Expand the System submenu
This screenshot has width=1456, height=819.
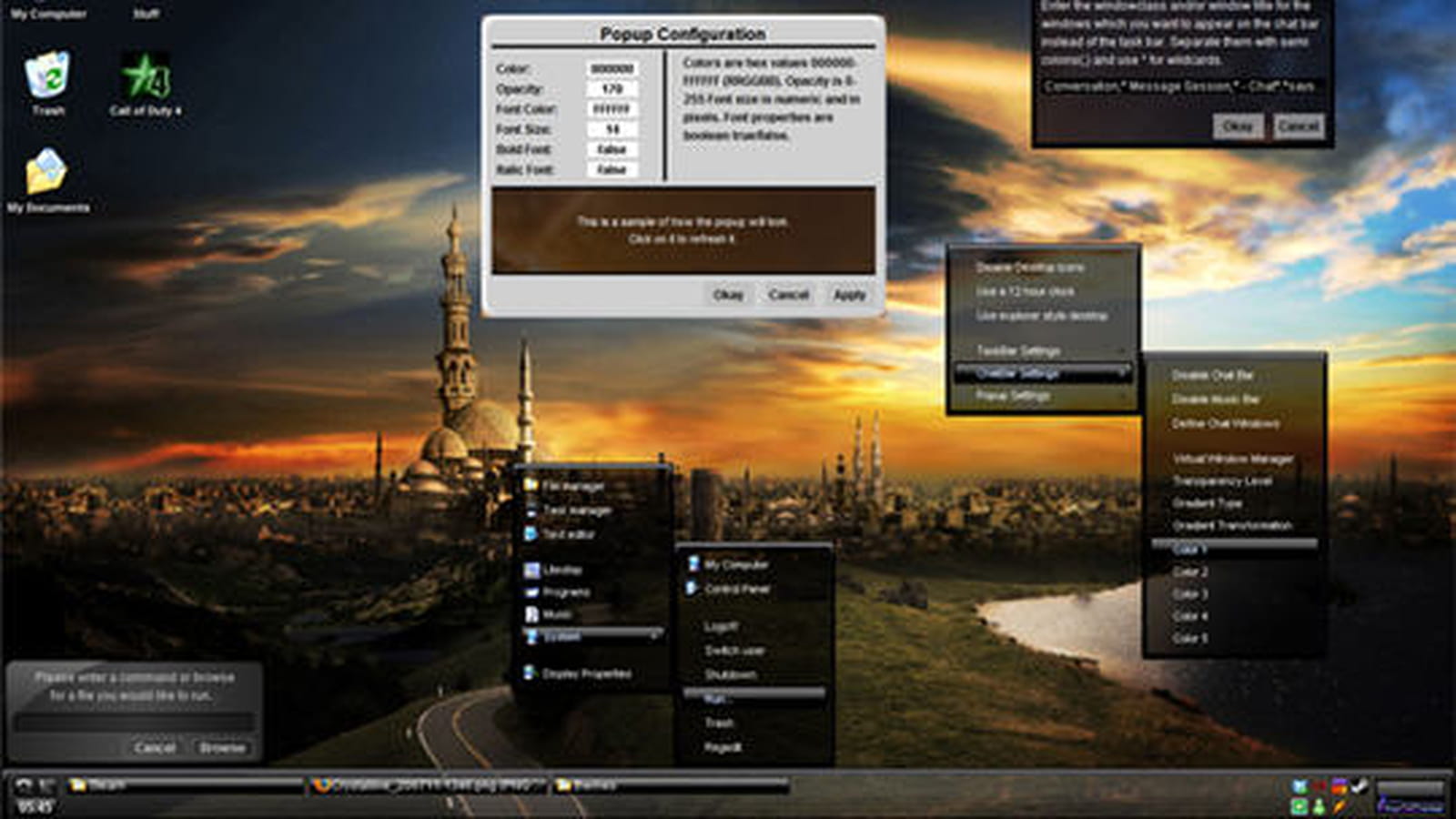[x=593, y=636]
